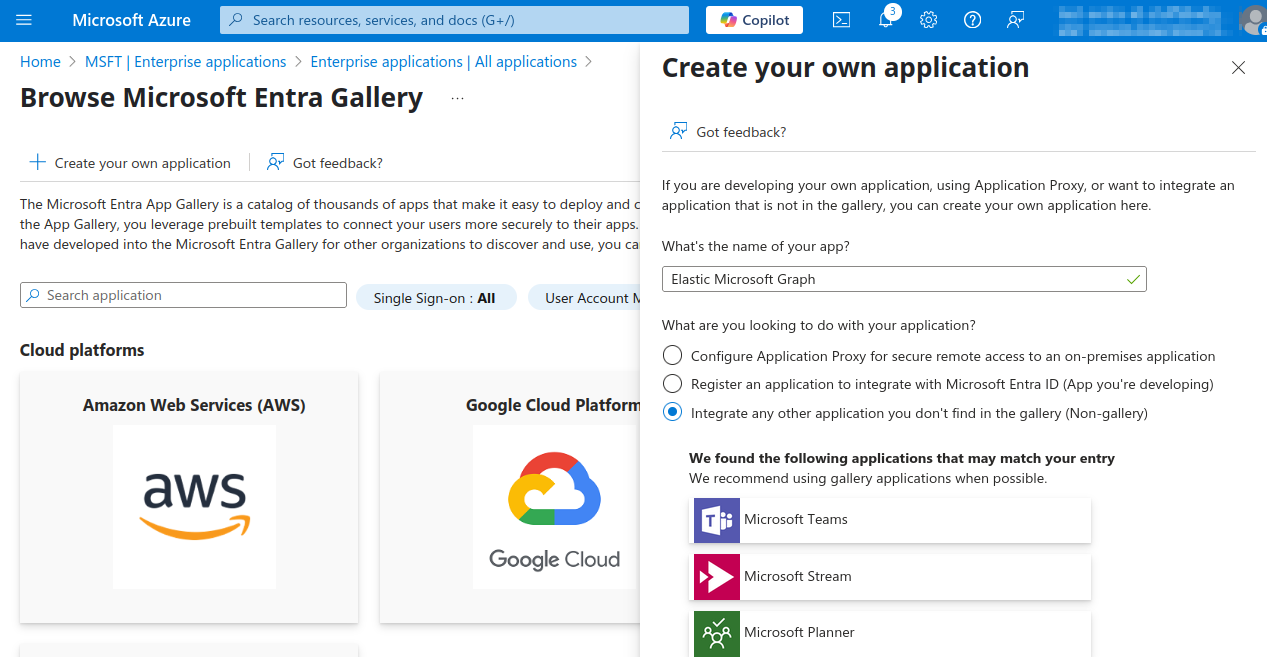The image size is (1267, 659).
Task: View the three pending notifications
Action: coord(884,20)
